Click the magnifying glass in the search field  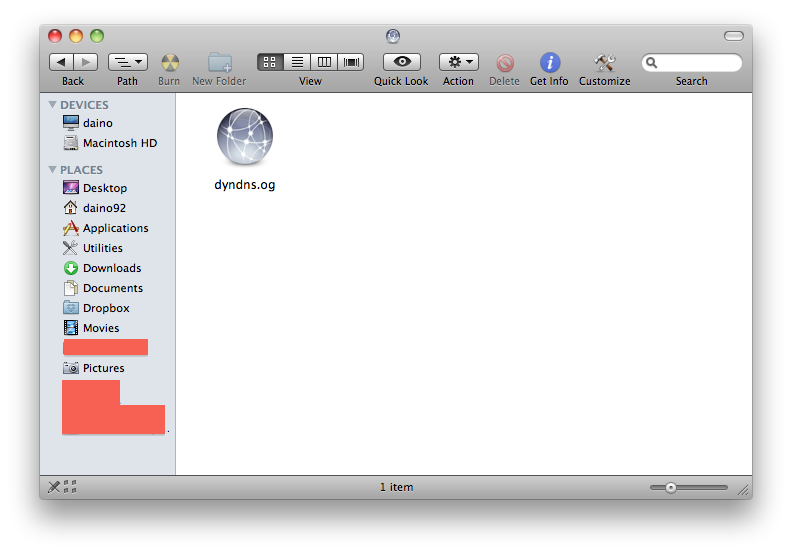click(x=652, y=63)
